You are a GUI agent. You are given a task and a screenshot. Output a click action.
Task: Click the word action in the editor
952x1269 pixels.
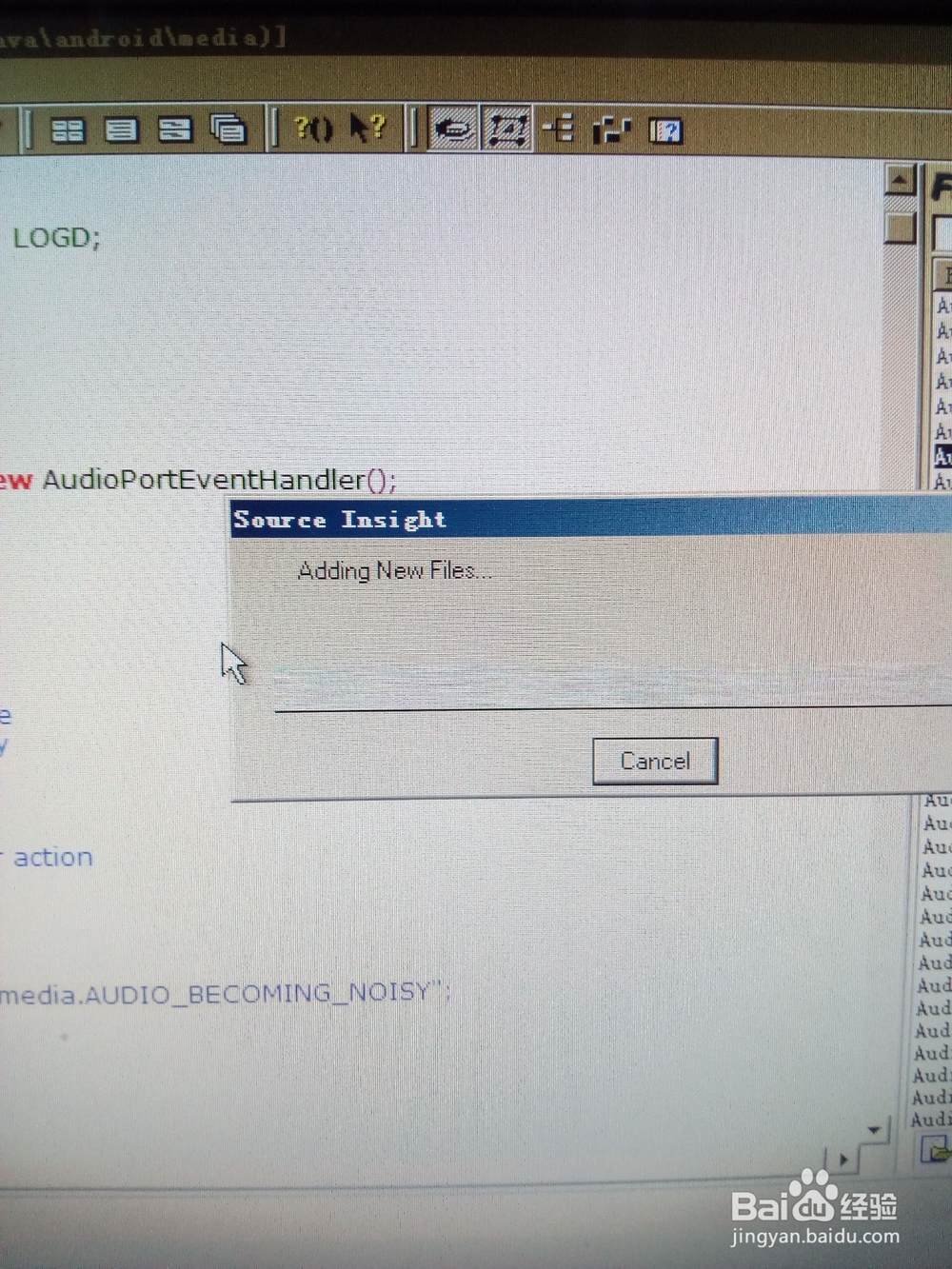[x=53, y=857]
